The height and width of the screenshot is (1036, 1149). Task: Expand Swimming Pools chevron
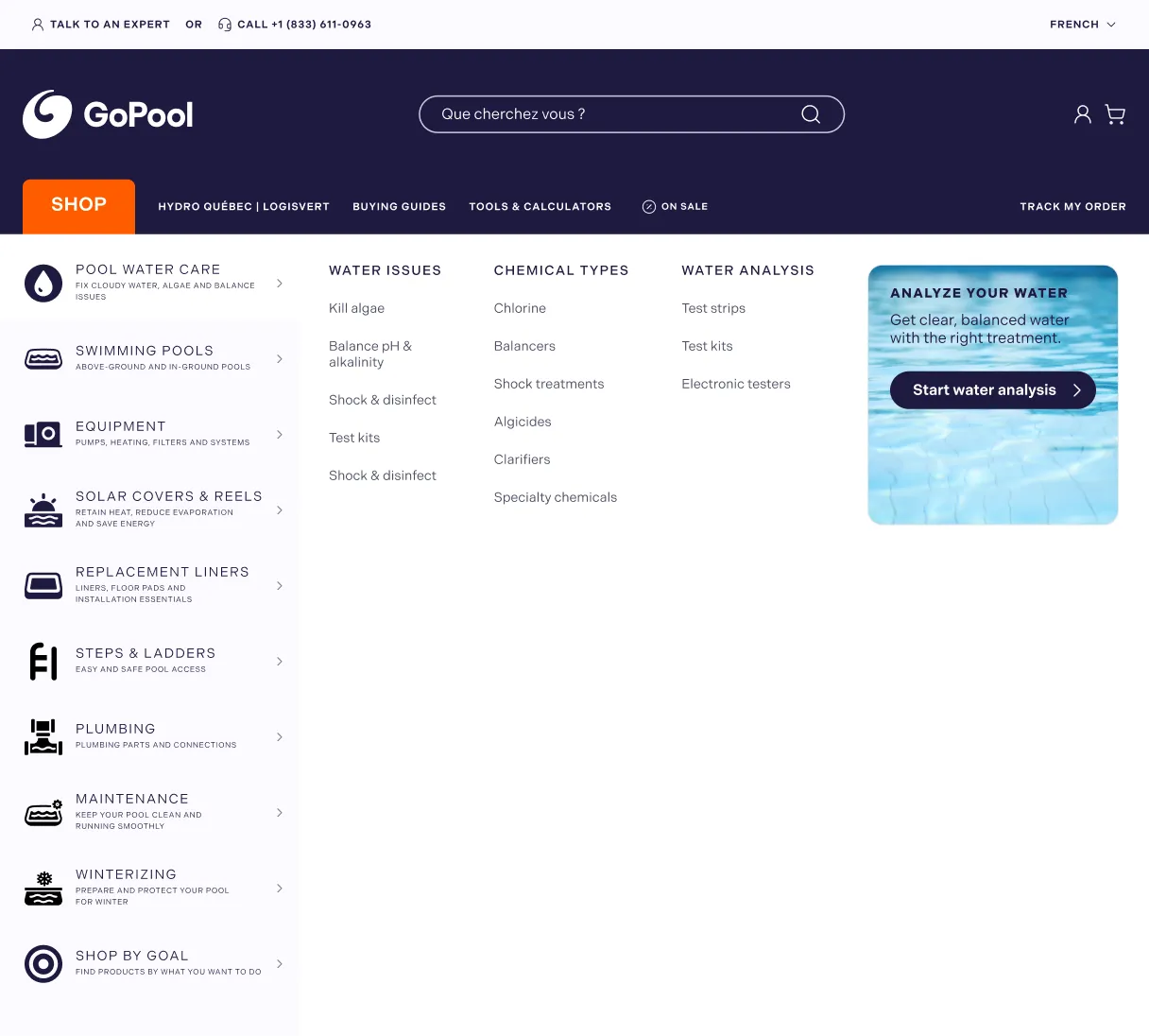(x=280, y=359)
